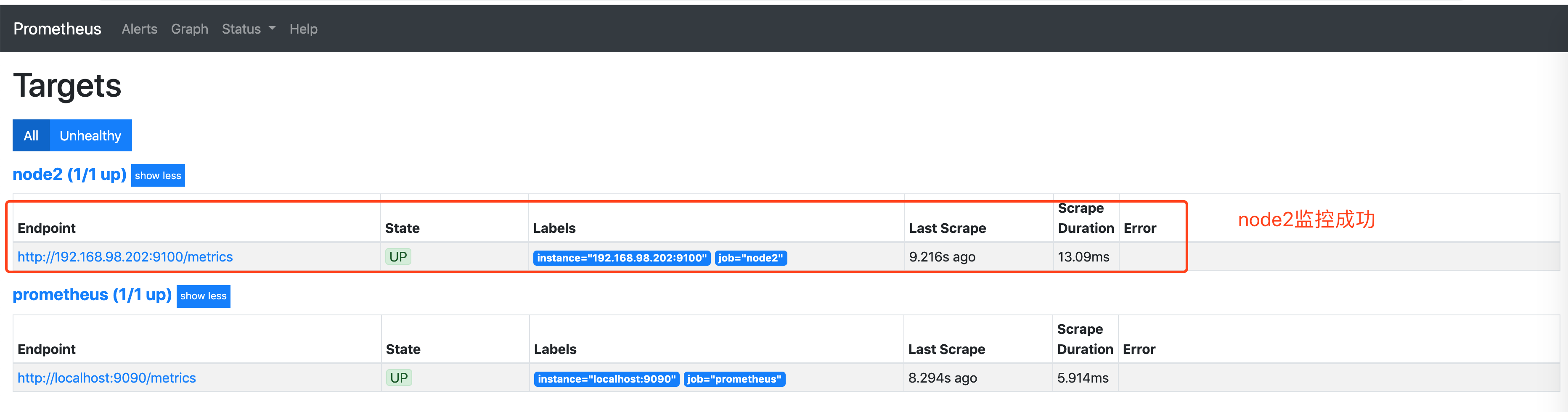The width and height of the screenshot is (1568, 412).
Task: Open the Alerts page
Action: [x=139, y=29]
